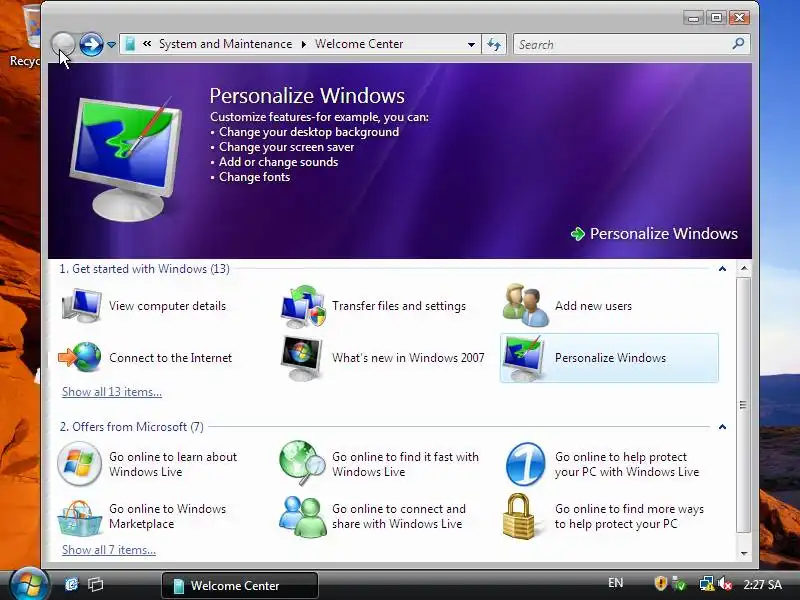This screenshot has height=600, width=800.
Task: Click the vertical scrollbar thumb
Action: tap(744, 405)
